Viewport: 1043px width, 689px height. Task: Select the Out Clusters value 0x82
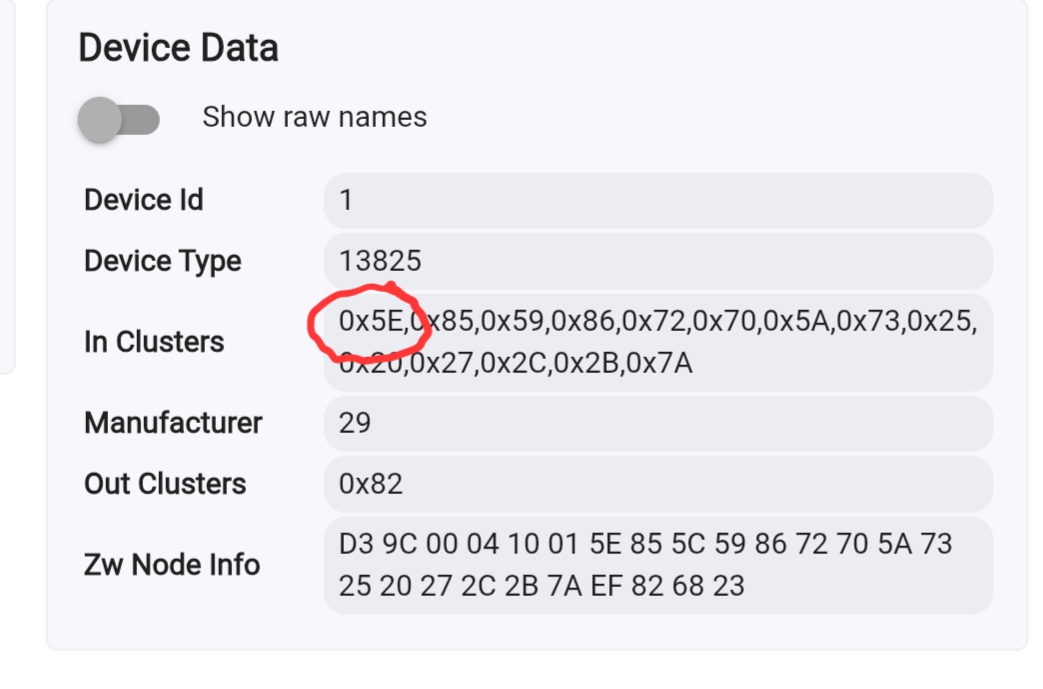371,485
